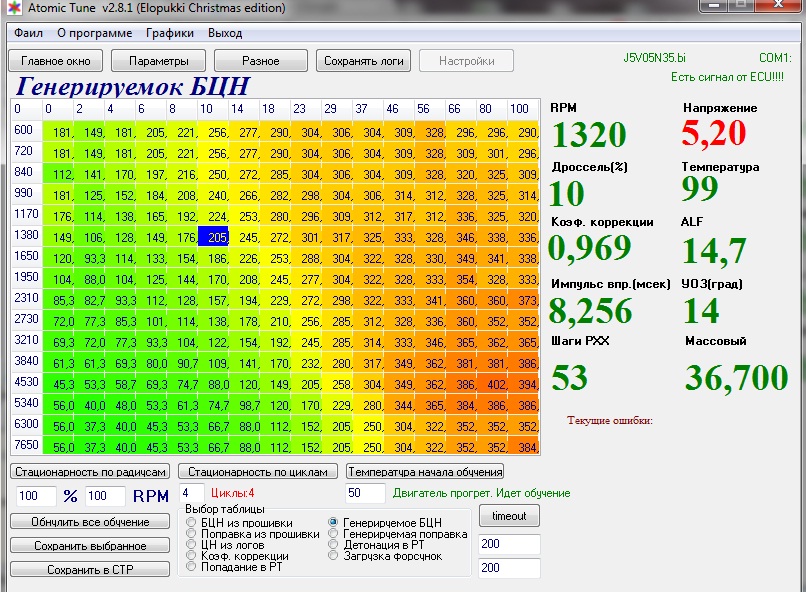
Task: Click the learning start temperature field showing 50
Action: (x=364, y=493)
